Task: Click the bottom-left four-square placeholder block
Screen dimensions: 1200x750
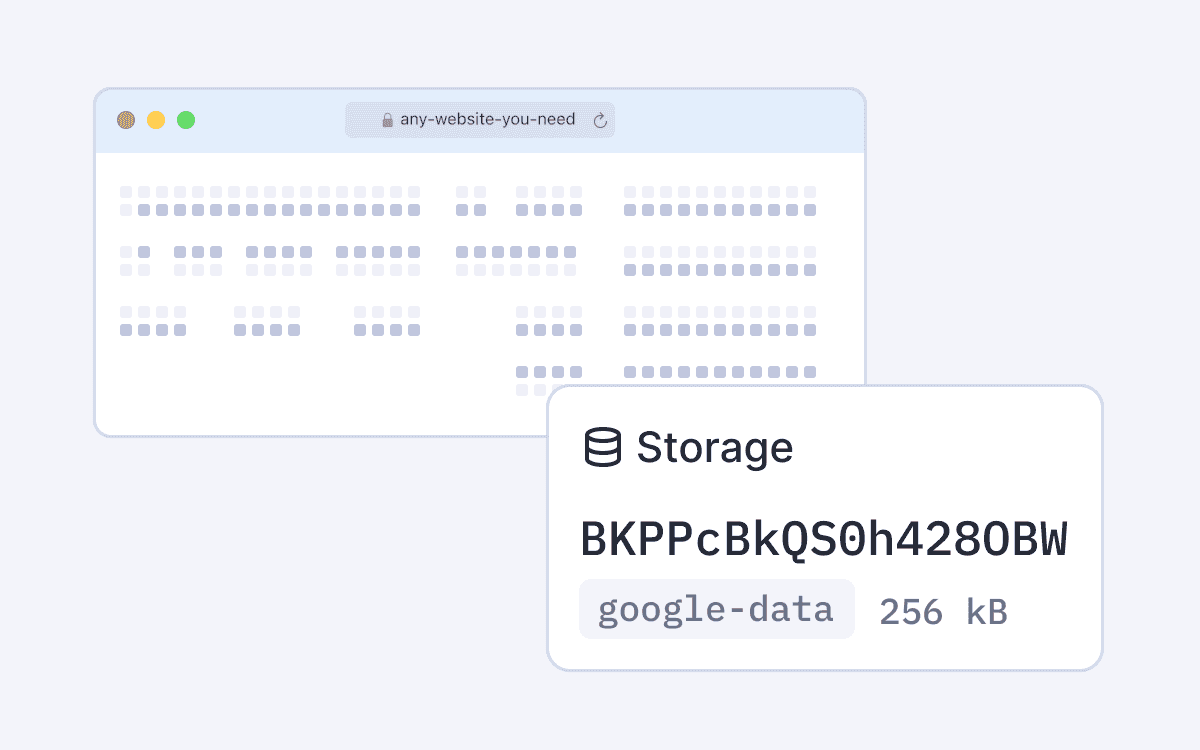Action: pyautogui.click(x=153, y=321)
